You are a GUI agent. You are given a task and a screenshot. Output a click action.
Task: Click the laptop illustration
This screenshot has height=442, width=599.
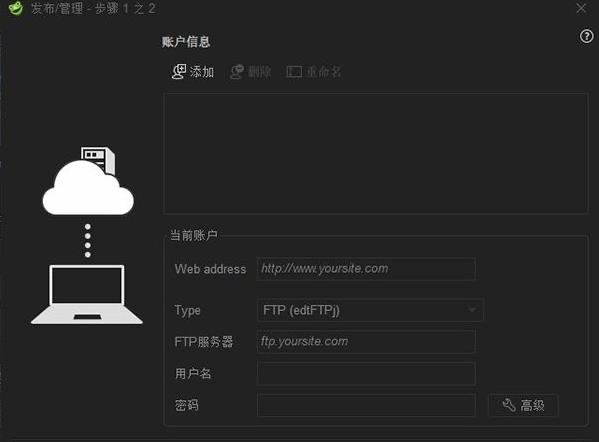click(87, 295)
